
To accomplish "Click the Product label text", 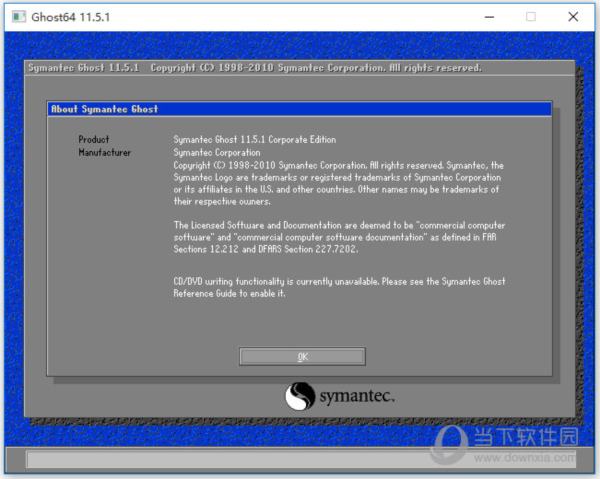I will pos(94,139).
